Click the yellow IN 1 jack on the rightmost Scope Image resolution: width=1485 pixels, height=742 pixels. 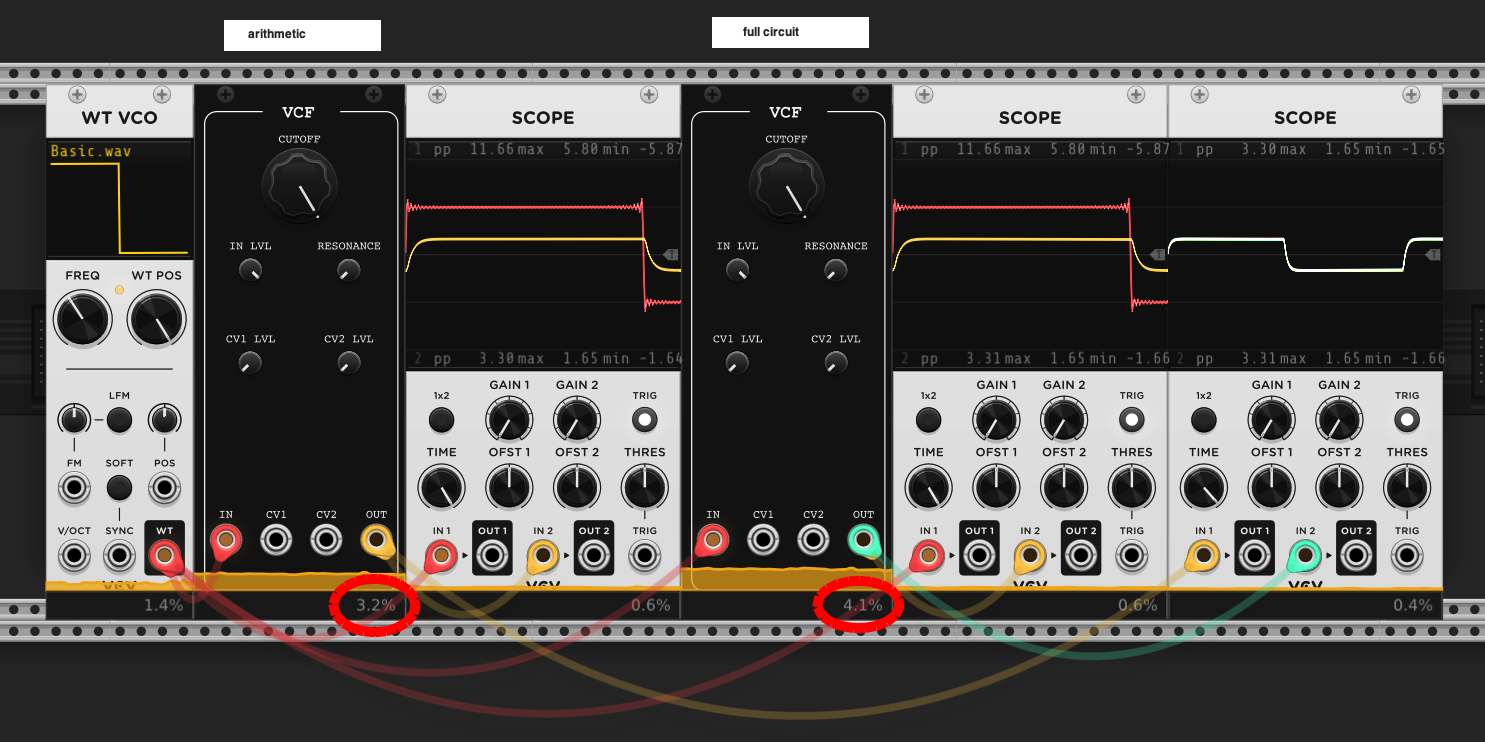click(1203, 555)
